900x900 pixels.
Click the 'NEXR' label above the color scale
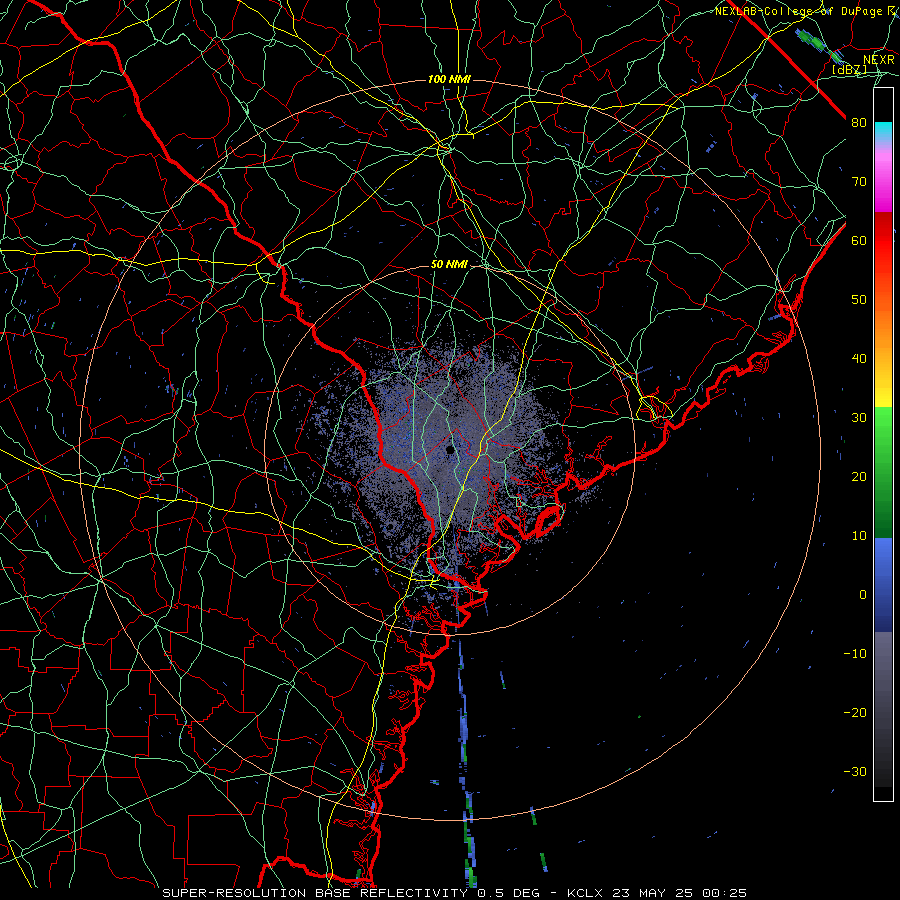click(879, 60)
